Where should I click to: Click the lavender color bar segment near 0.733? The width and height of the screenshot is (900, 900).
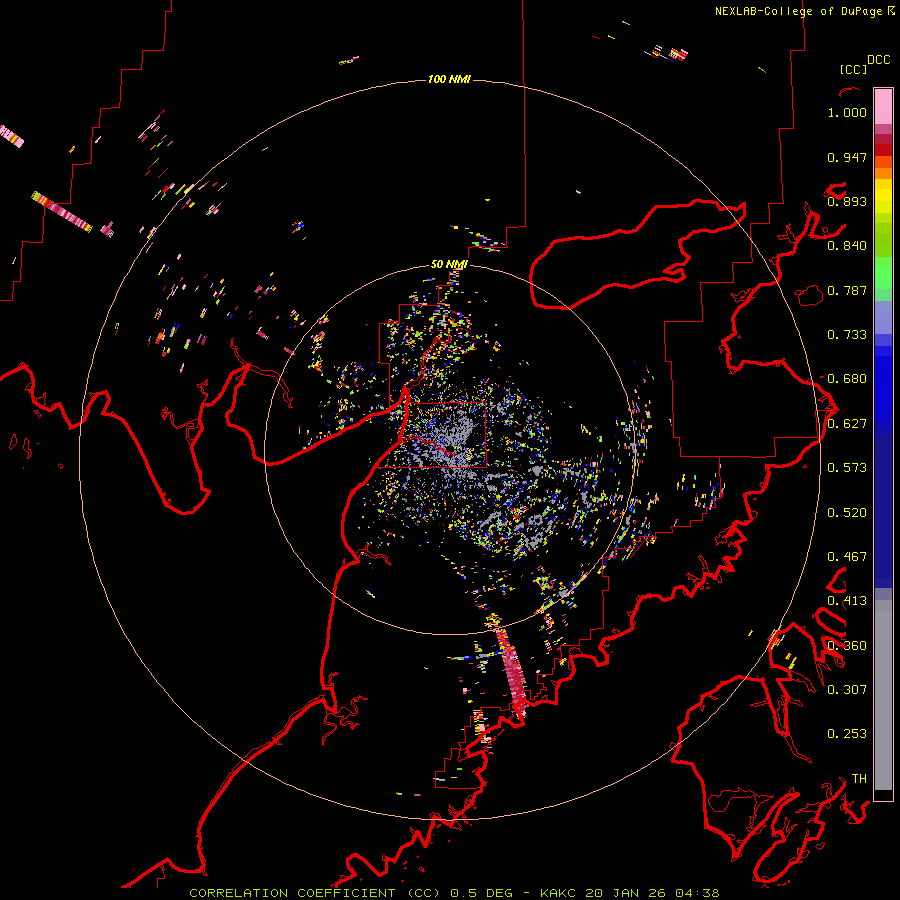[883, 317]
